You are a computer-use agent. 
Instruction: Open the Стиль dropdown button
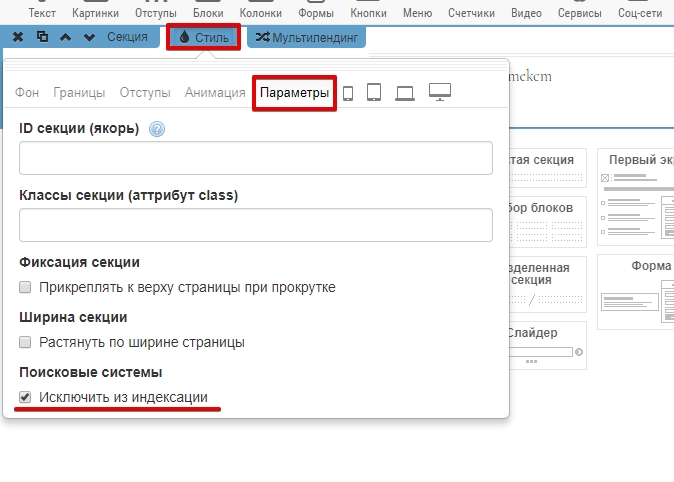tap(204, 37)
